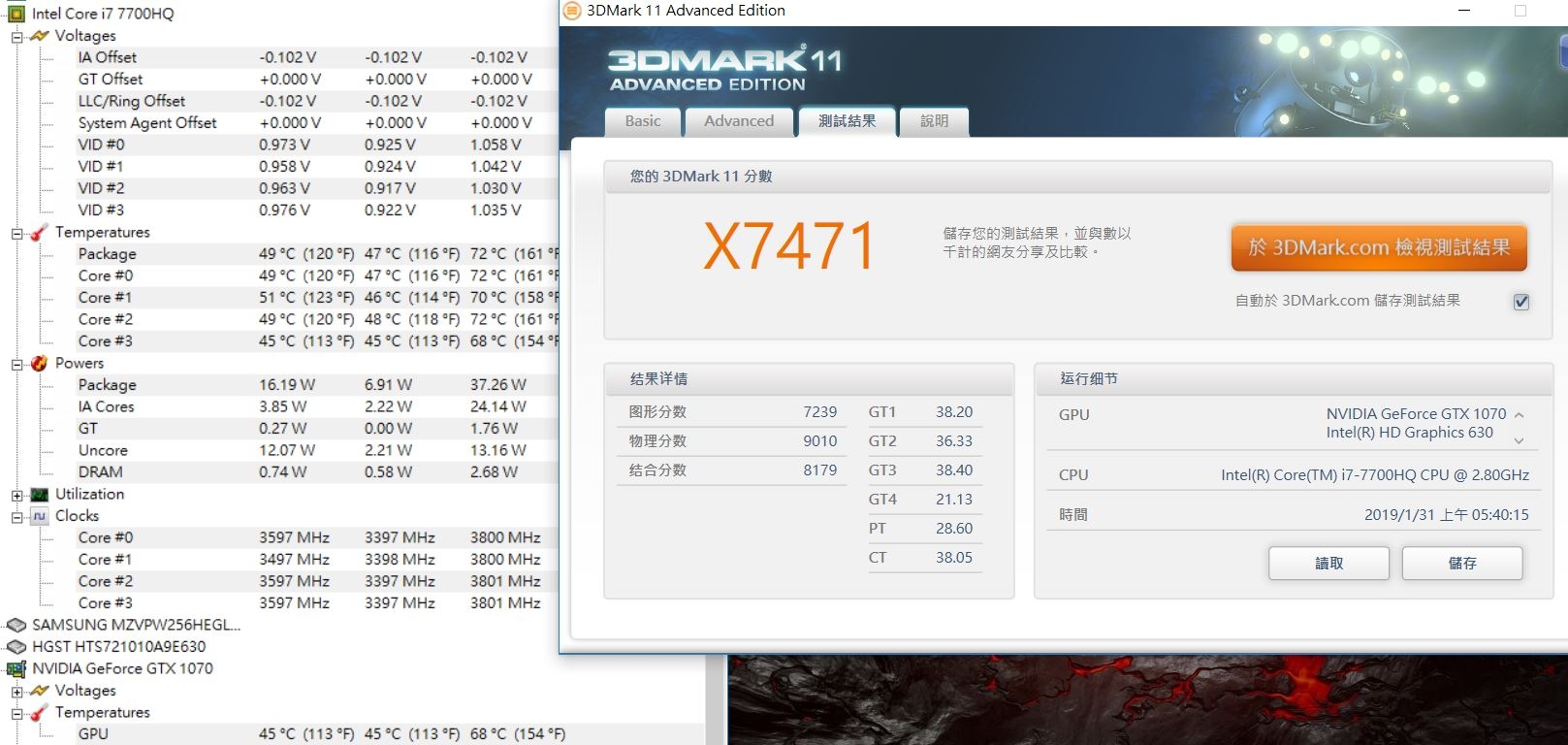Expand the GTX 1070 Voltages node
The width and height of the screenshot is (1568, 745).
pyautogui.click(x=16, y=692)
